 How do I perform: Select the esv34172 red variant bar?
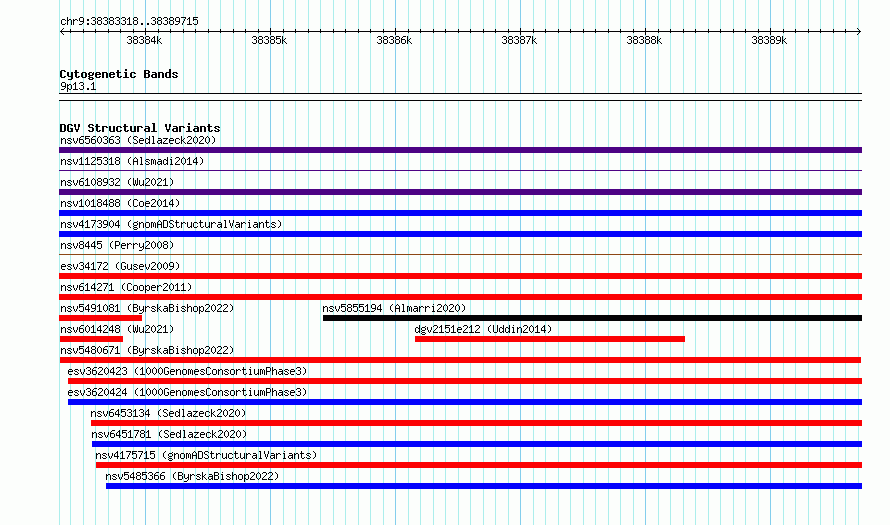(460, 276)
